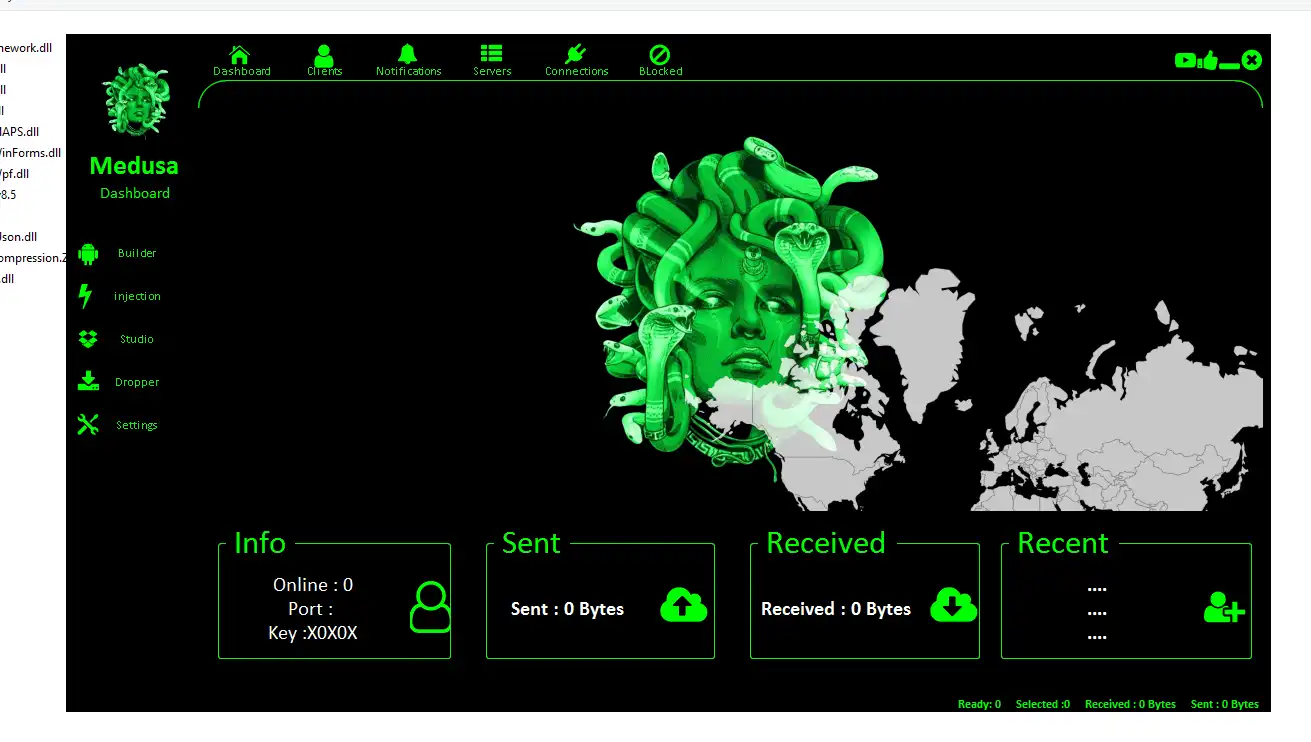The height and width of the screenshot is (742, 1311).
Task: Click the cloud download icon in Received panel
Action: point(952,605)
